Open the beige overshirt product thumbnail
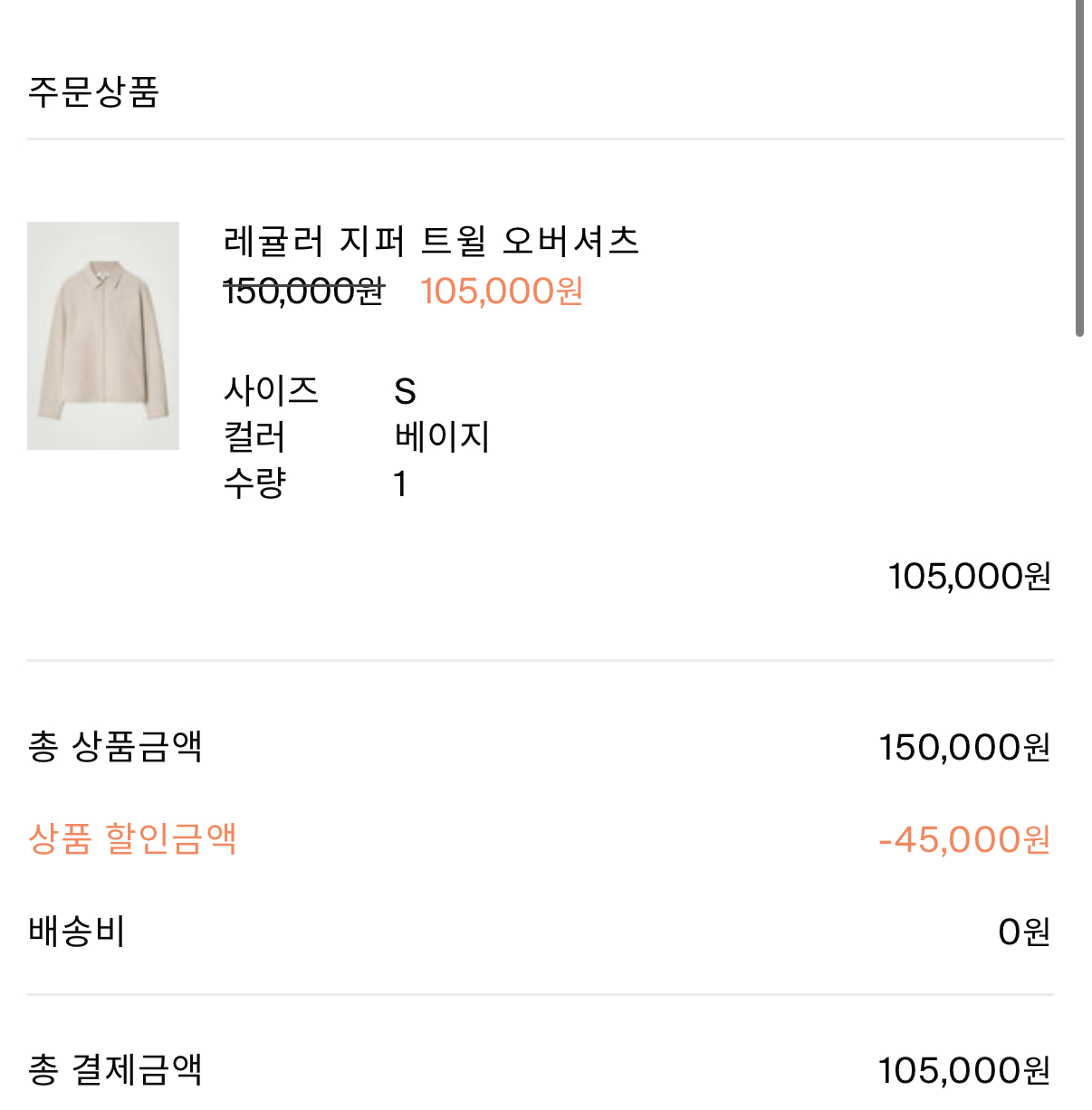 [x=103, y=336]
